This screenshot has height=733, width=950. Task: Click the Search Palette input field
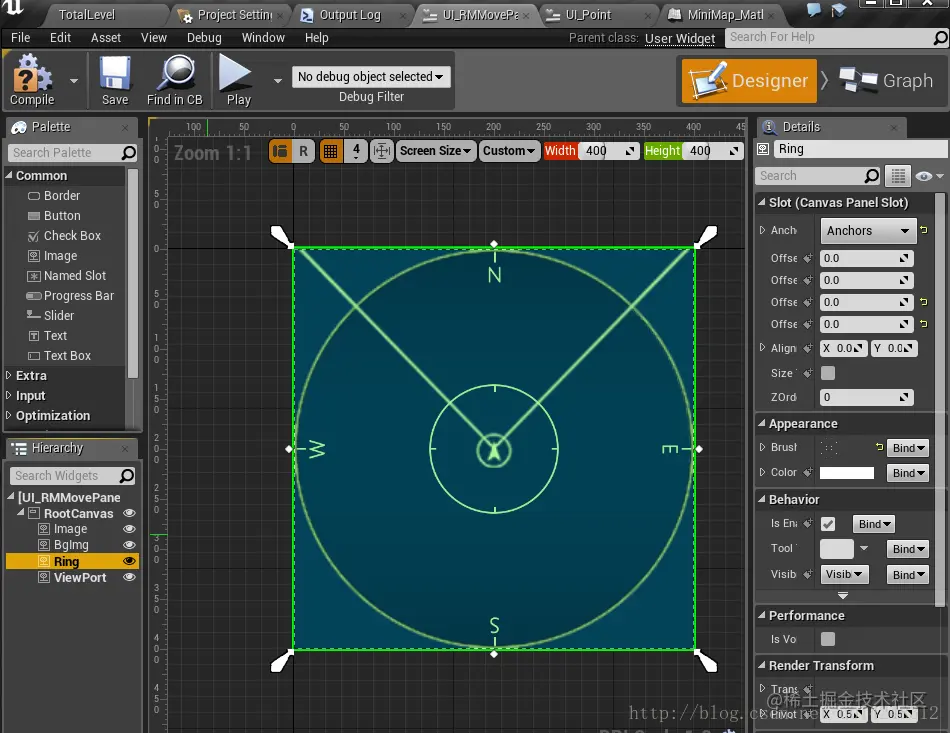click(65, 153)
